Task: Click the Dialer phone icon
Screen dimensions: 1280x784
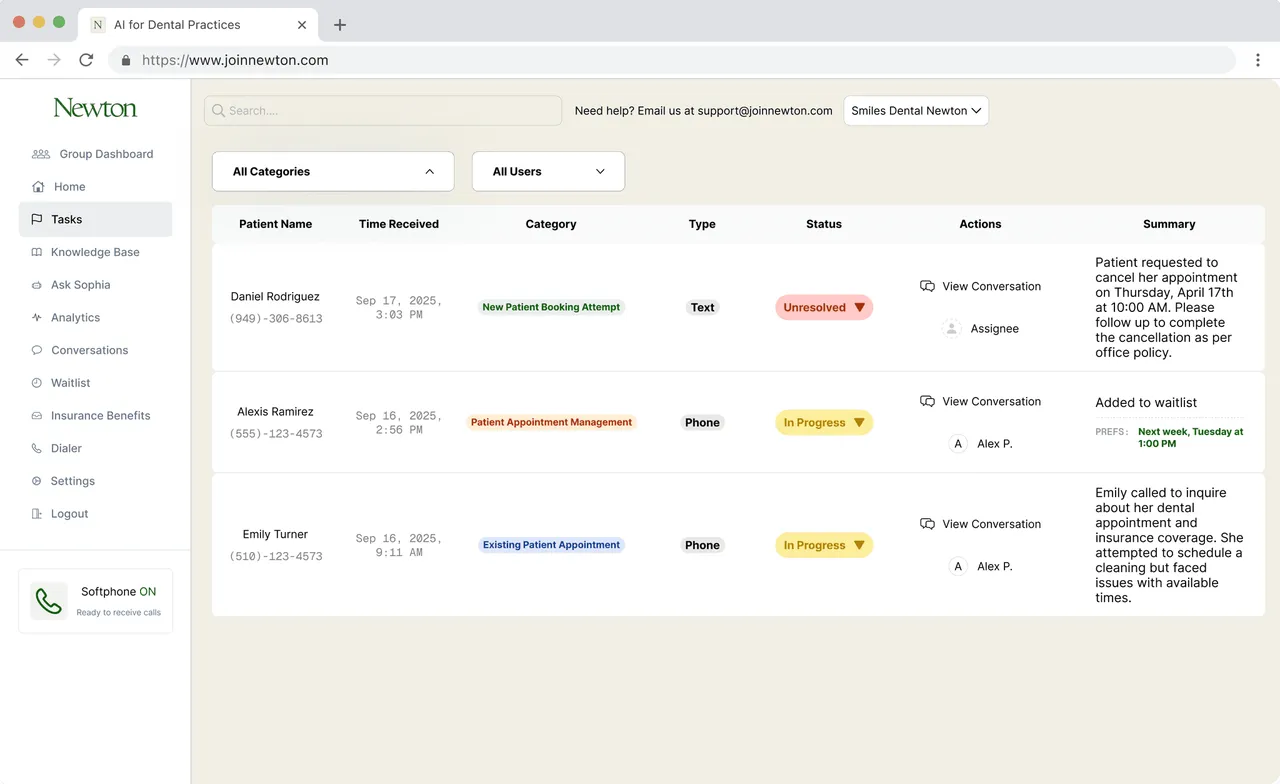Action: (37, 448)
